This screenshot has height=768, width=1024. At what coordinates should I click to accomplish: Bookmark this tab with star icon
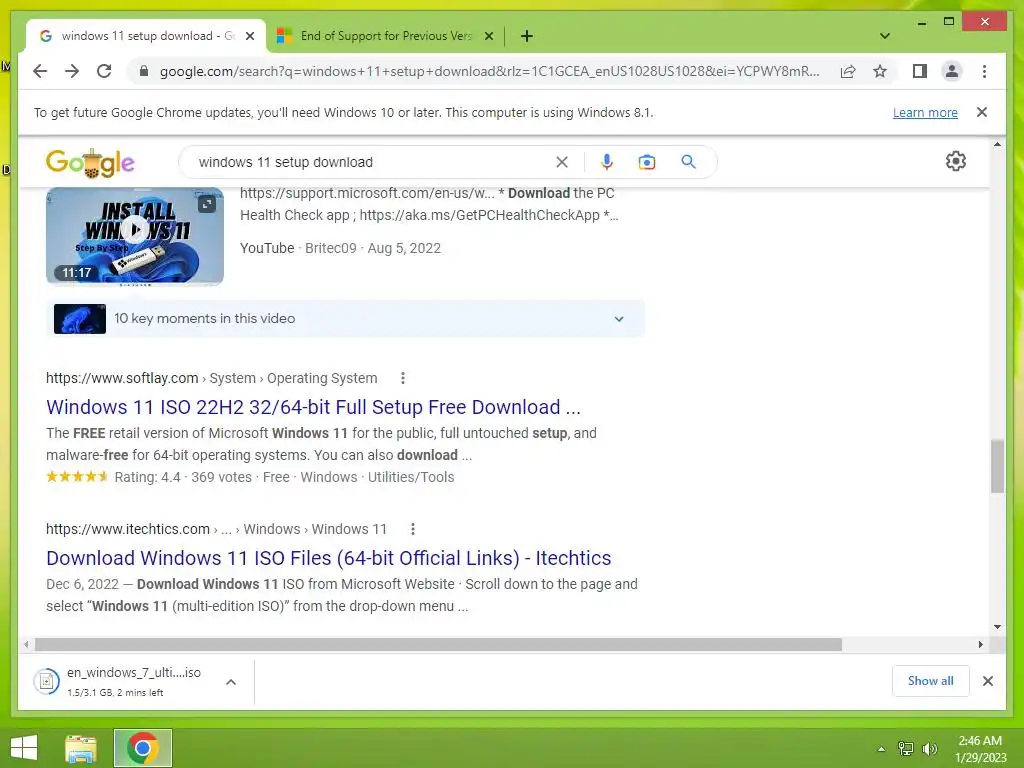[x=880, y=71]
